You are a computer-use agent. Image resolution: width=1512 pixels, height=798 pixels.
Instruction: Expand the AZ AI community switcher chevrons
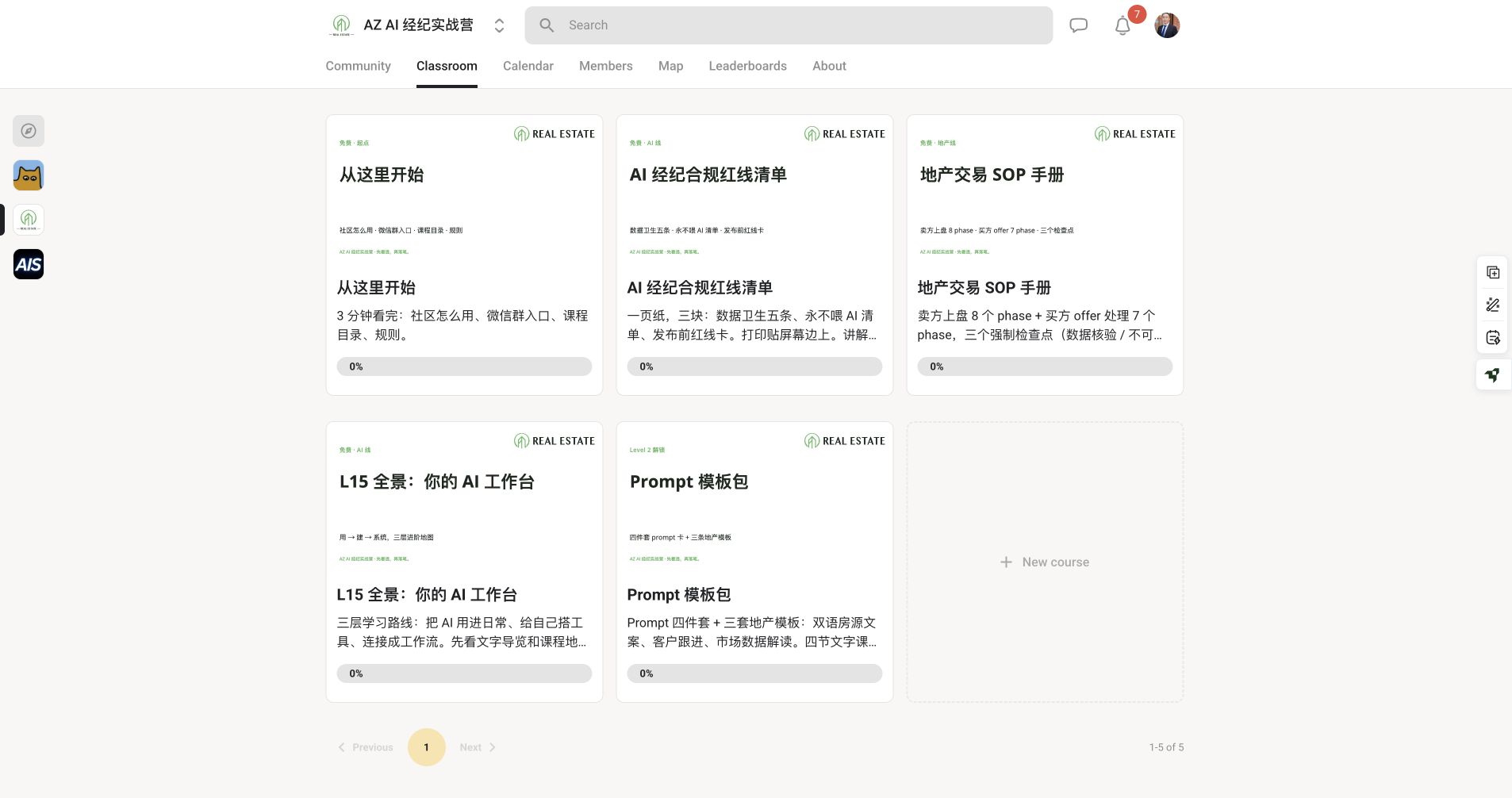pos(499,25)
